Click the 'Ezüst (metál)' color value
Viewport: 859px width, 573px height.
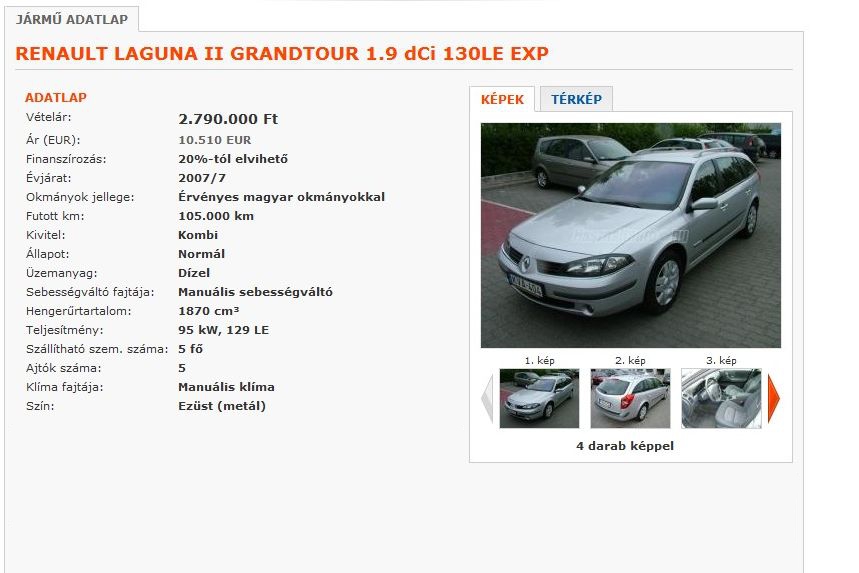pos(222,406)
